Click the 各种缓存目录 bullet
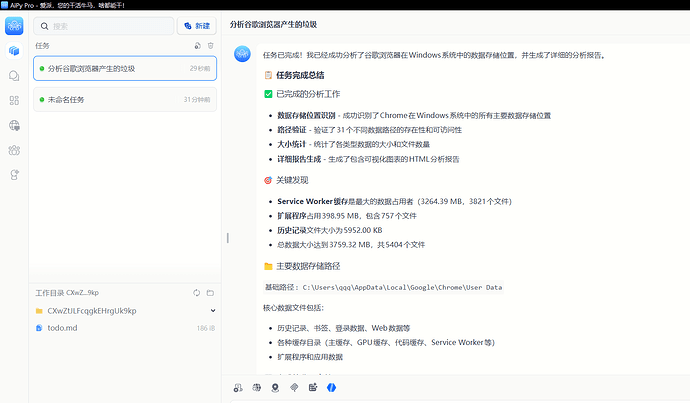 coord(386,342)
